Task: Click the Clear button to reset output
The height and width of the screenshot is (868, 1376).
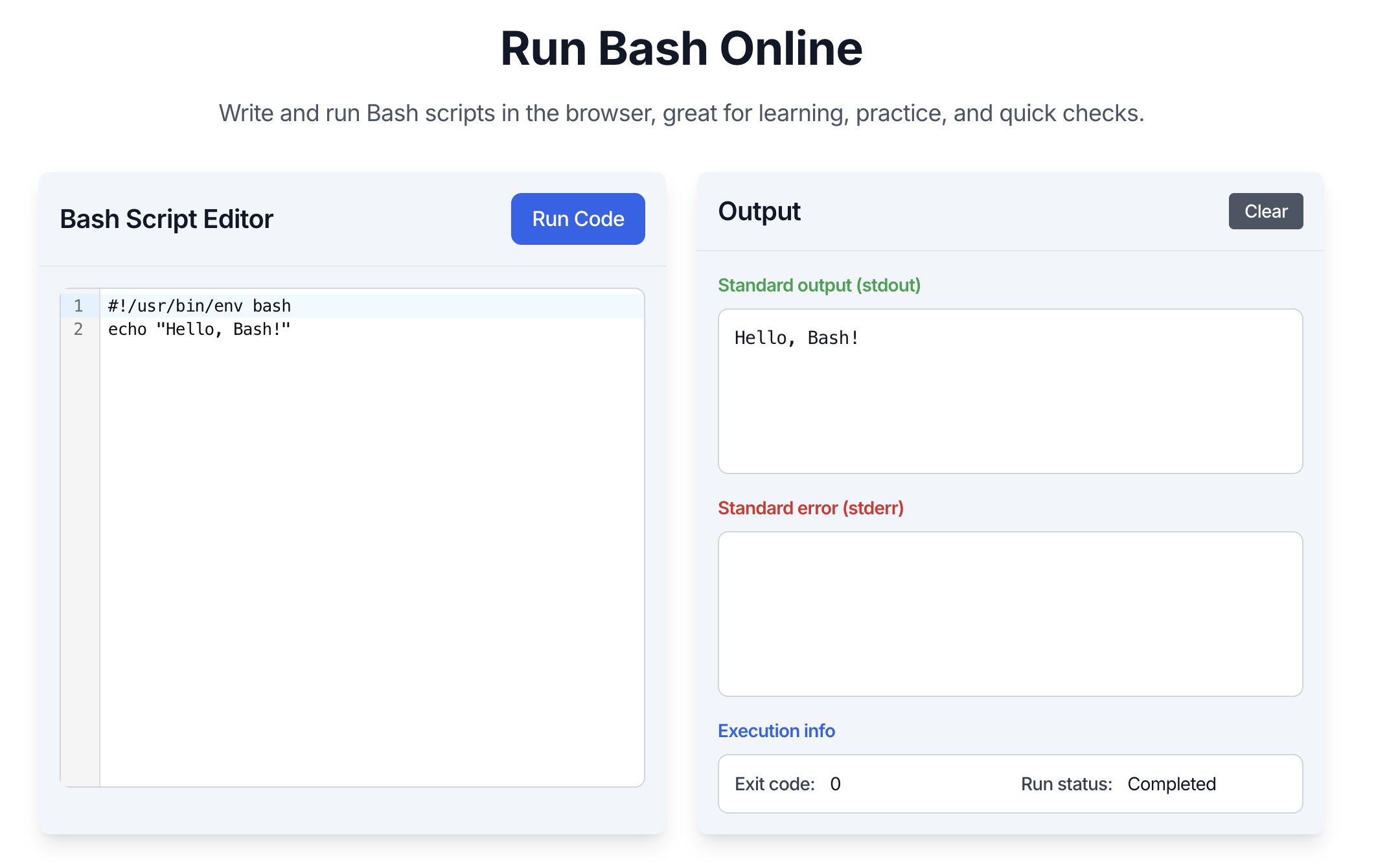Action: click(x=1265, y=211)
